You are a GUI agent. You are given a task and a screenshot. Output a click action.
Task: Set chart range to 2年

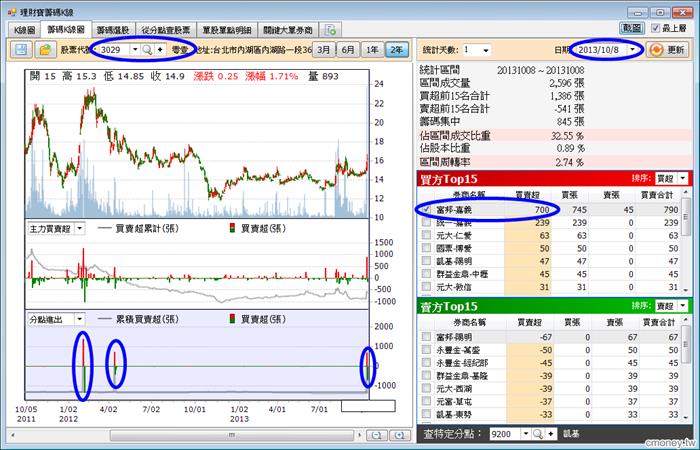[x=397, y=50]
